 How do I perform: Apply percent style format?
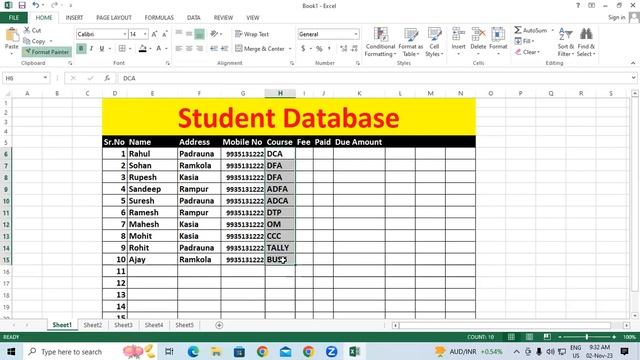click(319, 49)
